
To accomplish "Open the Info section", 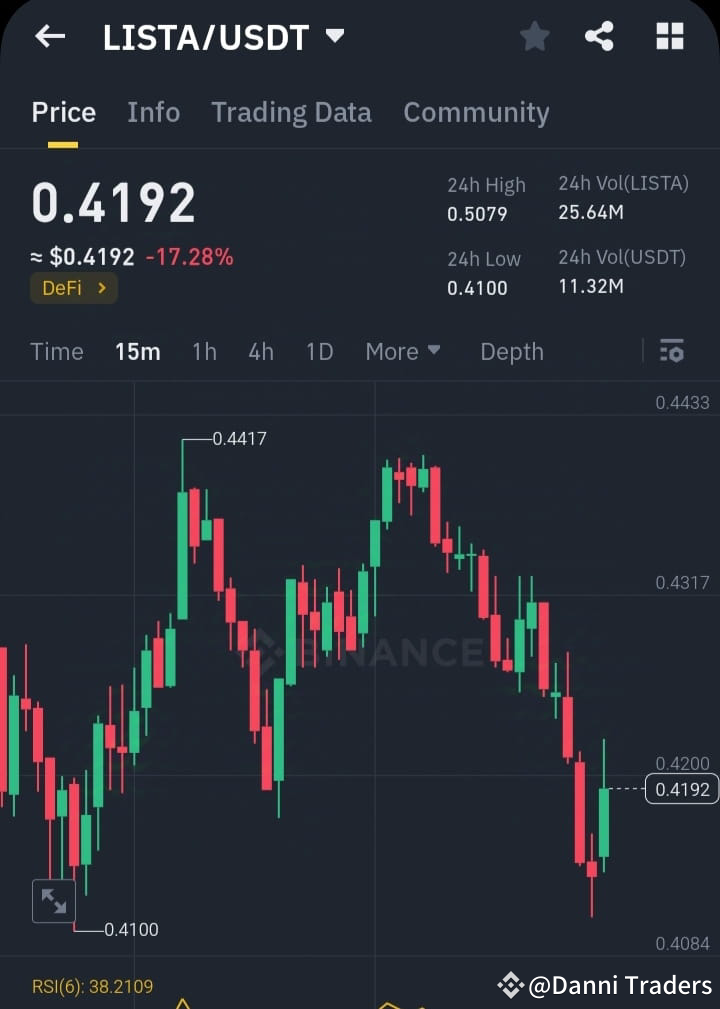I will coord(153,112).
